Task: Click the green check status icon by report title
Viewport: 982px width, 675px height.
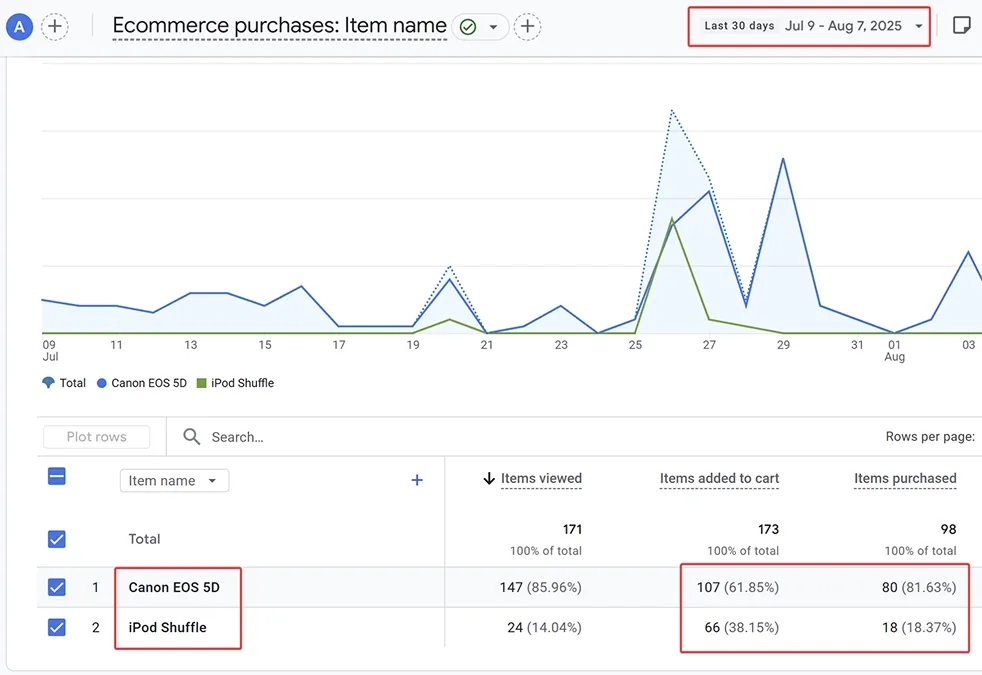Action: pos(468,27)
